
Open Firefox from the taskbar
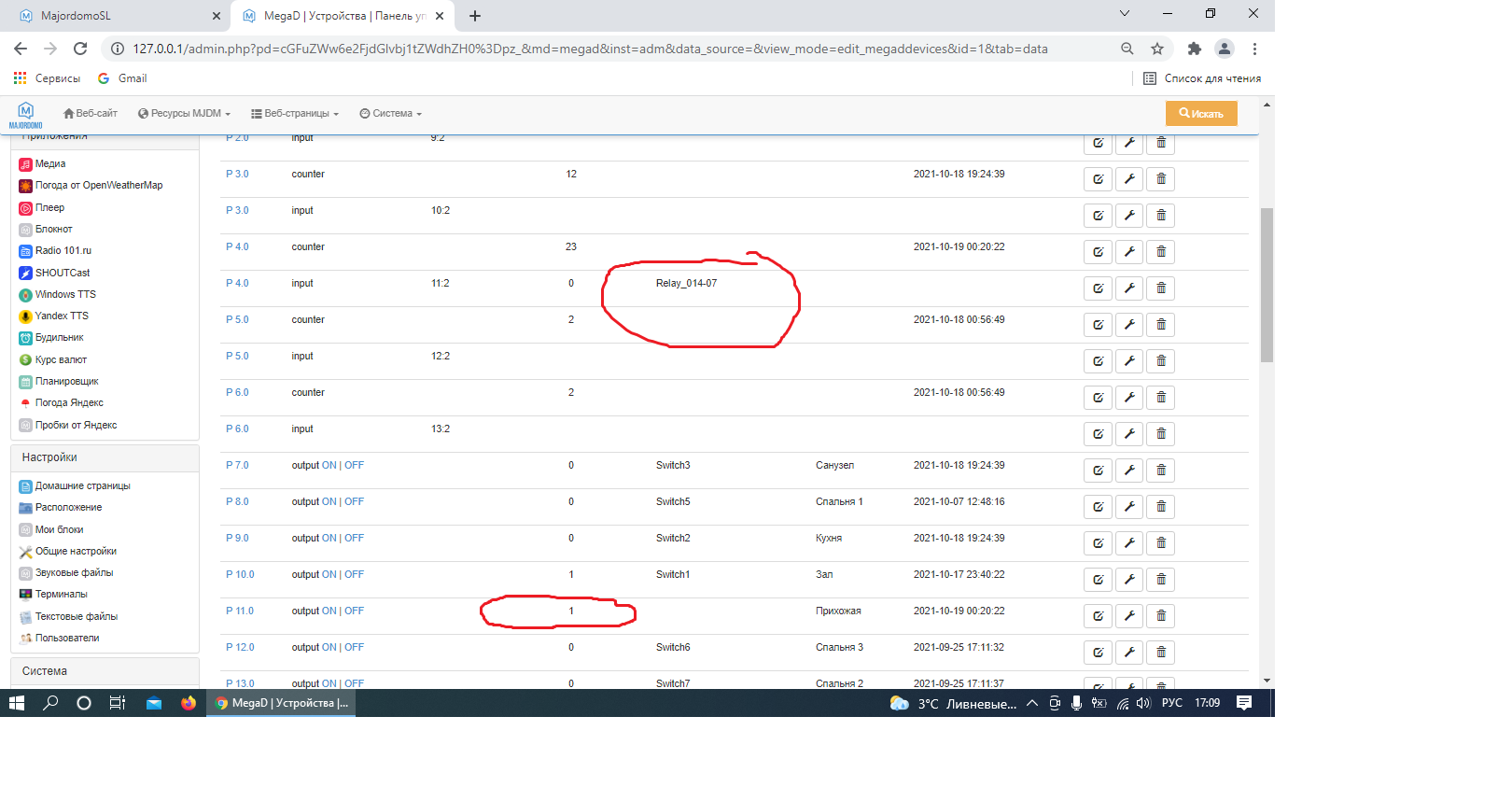coord(189,703)
